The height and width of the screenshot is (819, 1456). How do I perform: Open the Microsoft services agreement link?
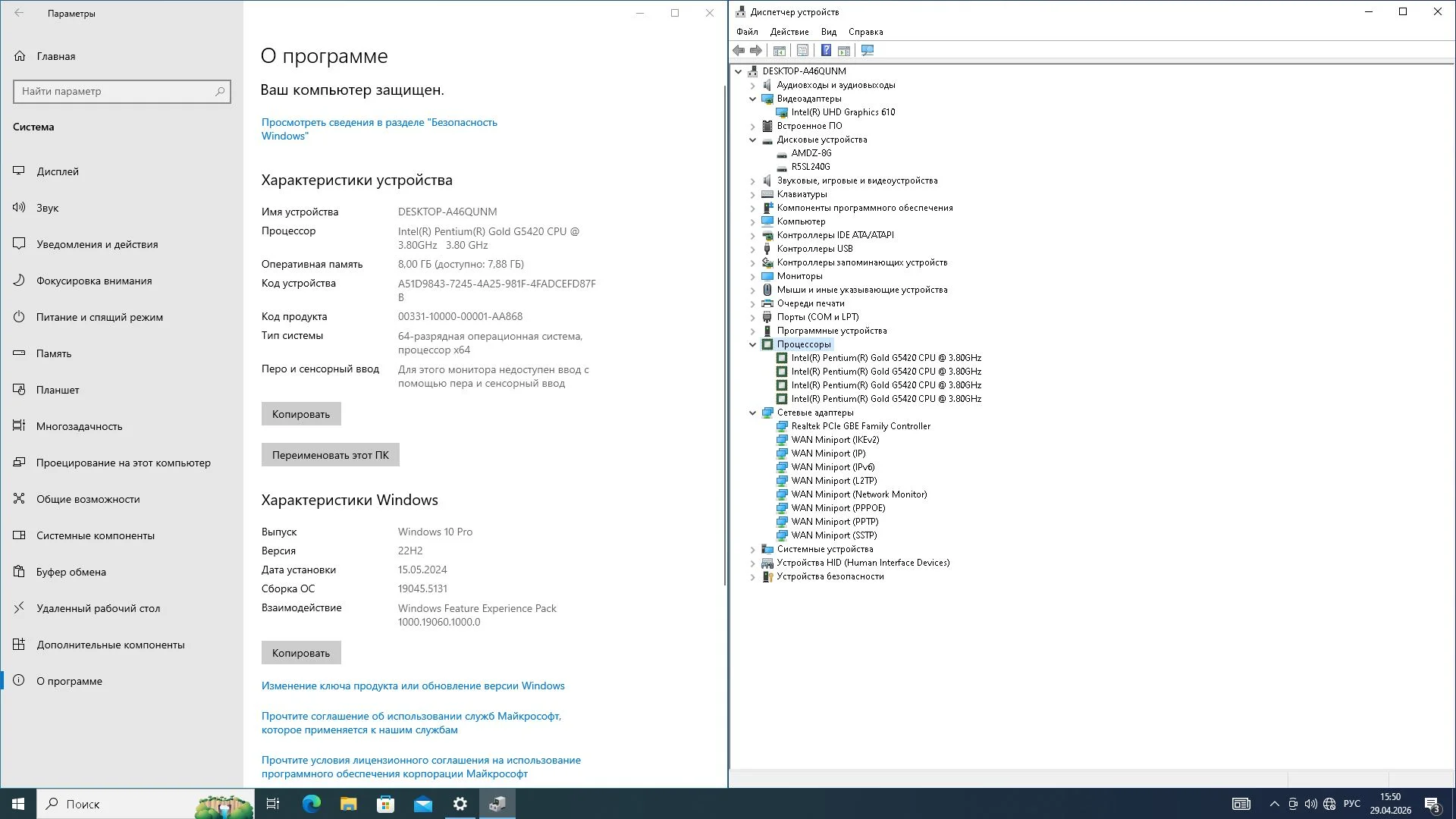(411, 723)
